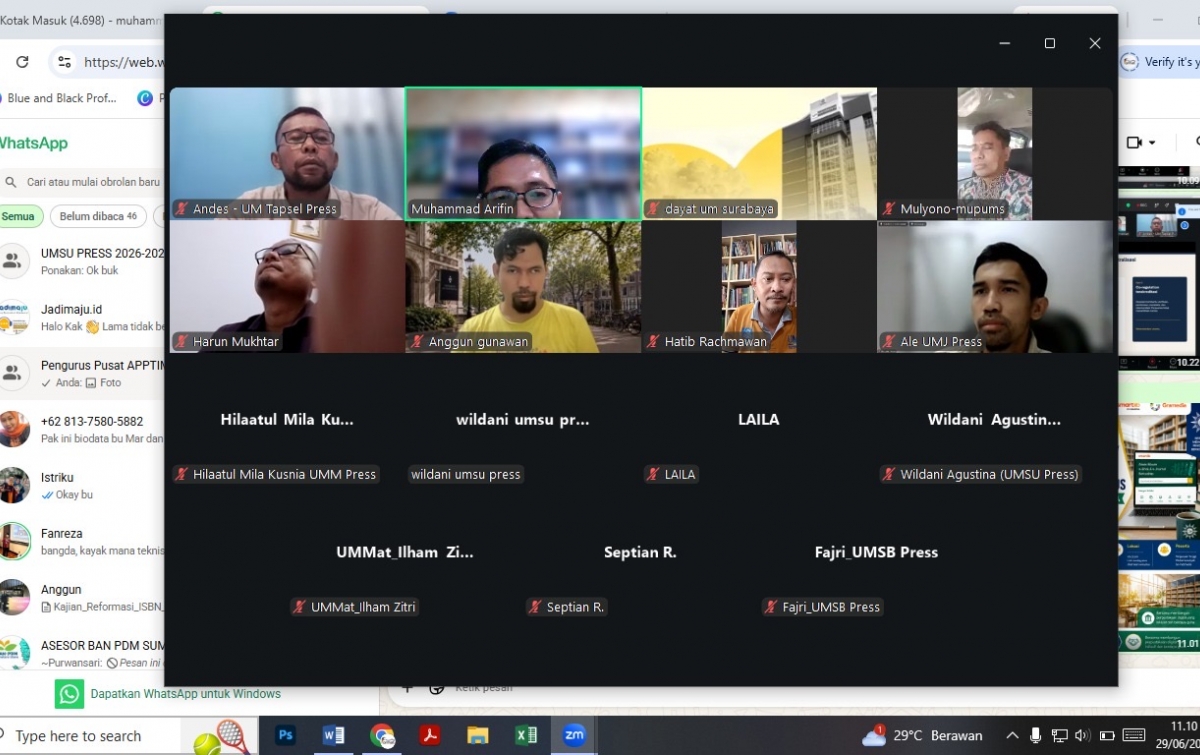Open Microsoft Word from the taskbar
Viewport: 1200px width, 755px height.
tap(334, 736)
